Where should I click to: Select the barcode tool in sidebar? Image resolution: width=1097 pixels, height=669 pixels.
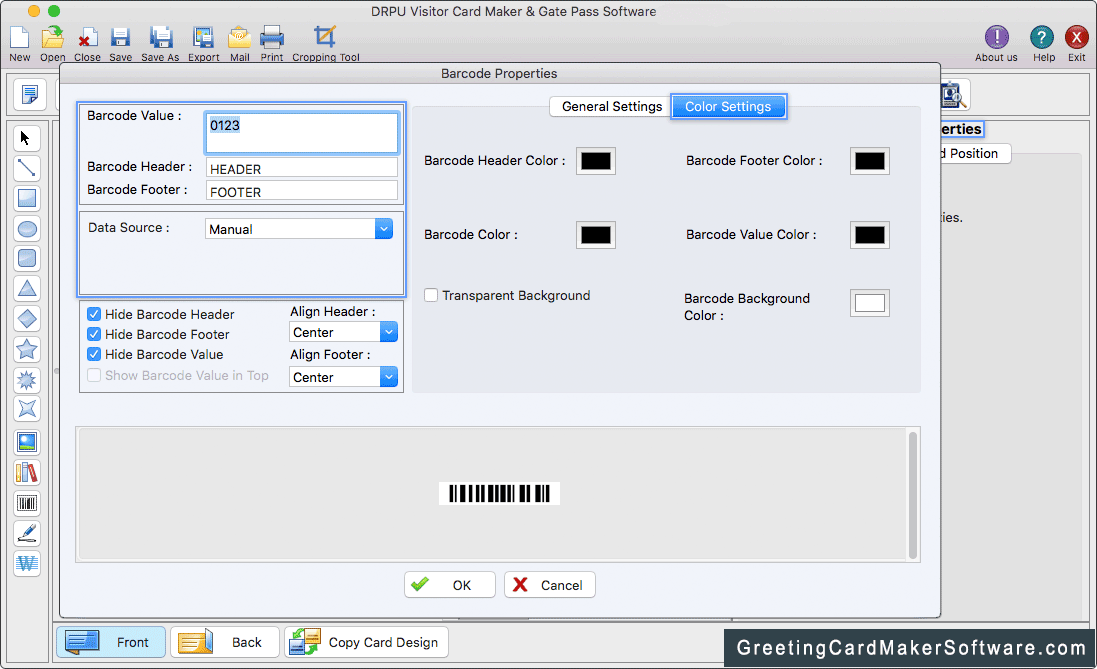click(x=27, y=503)
